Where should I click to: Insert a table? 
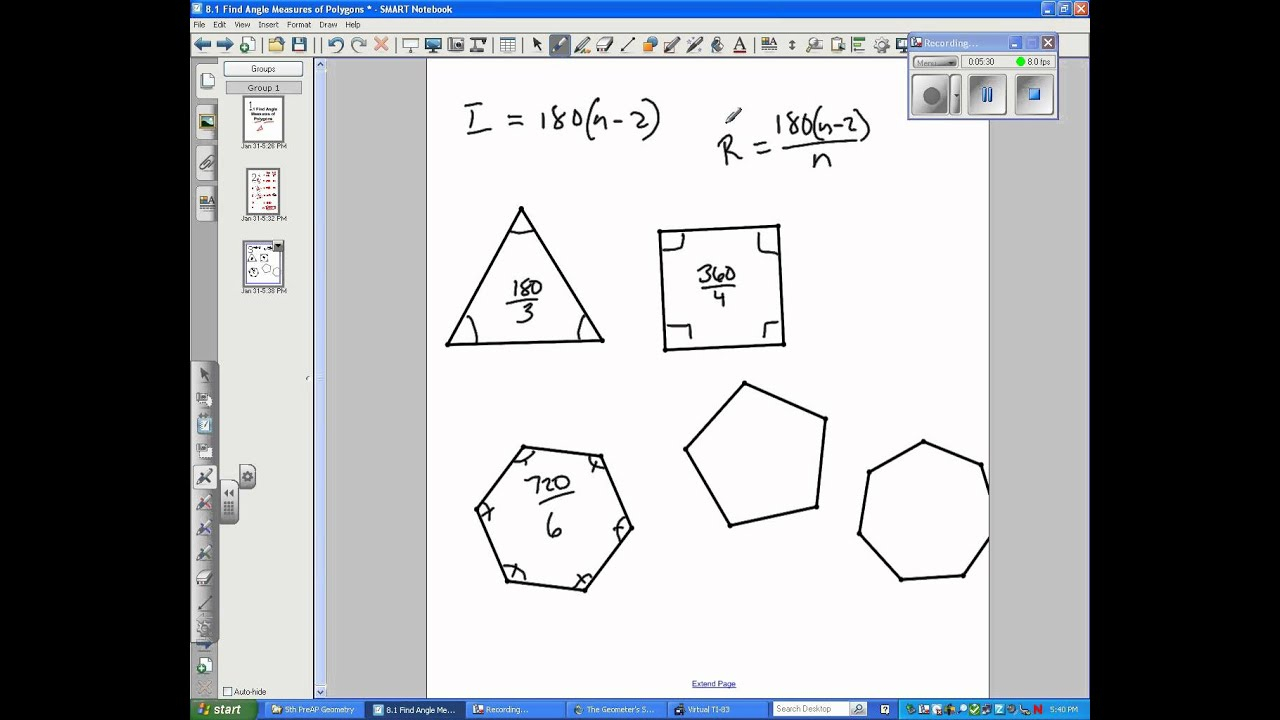click(x=507, y=45)
